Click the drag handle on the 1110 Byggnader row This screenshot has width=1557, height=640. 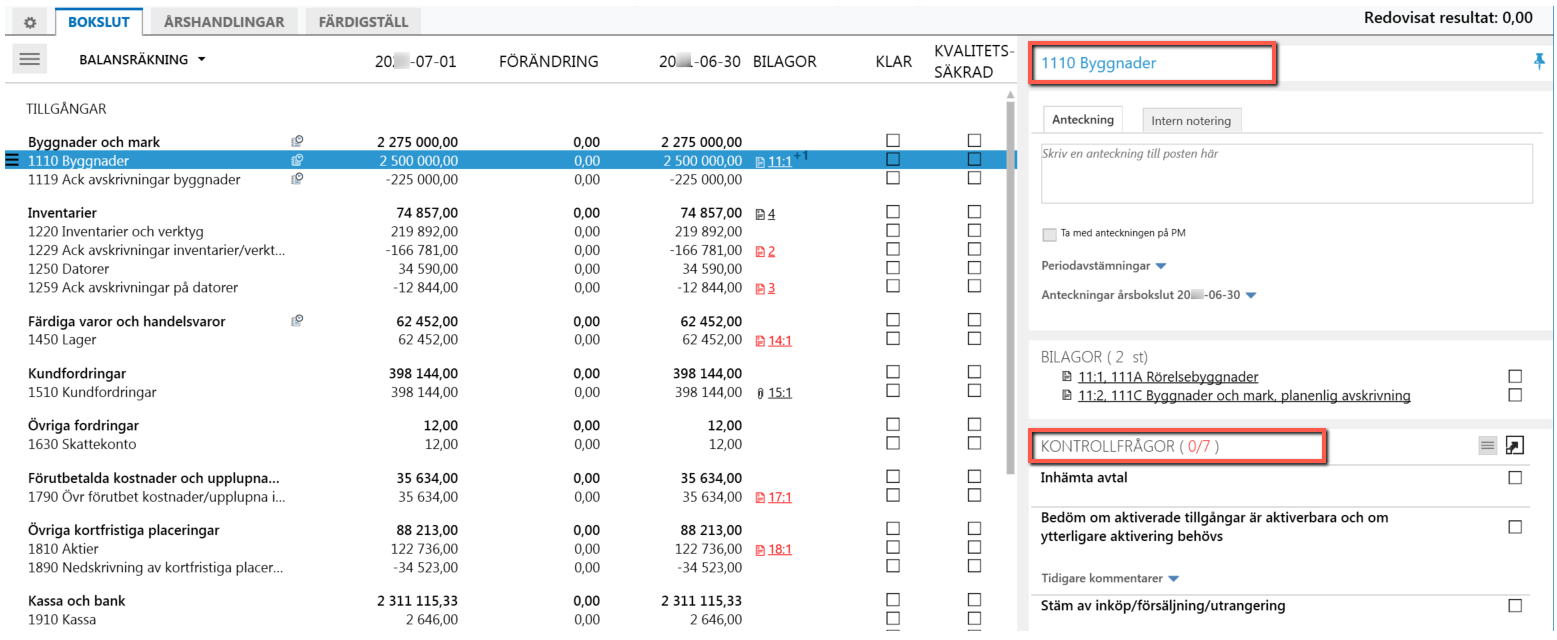point(13,159)
